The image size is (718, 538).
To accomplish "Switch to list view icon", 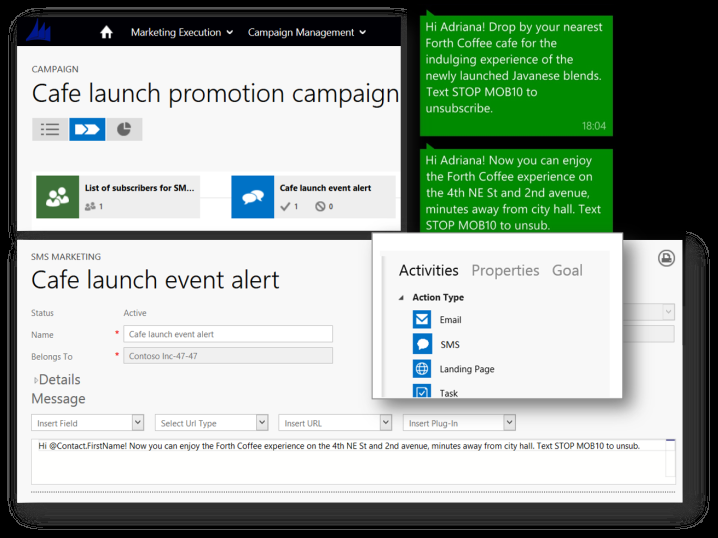I will pyautogui.click(x=50, y=129).
